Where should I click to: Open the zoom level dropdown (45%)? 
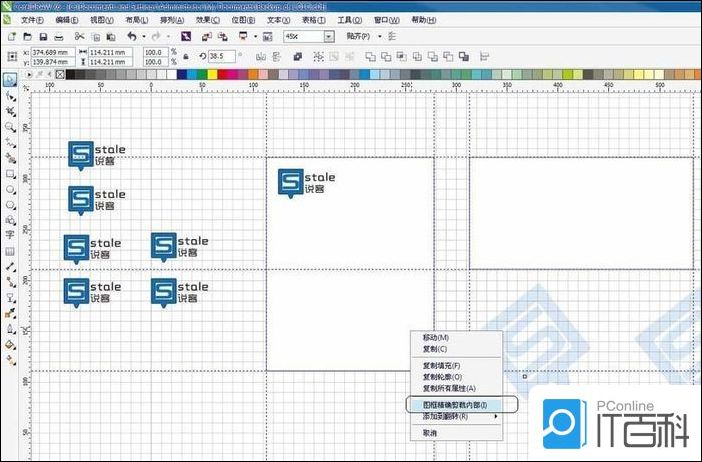tap(329, 37)
